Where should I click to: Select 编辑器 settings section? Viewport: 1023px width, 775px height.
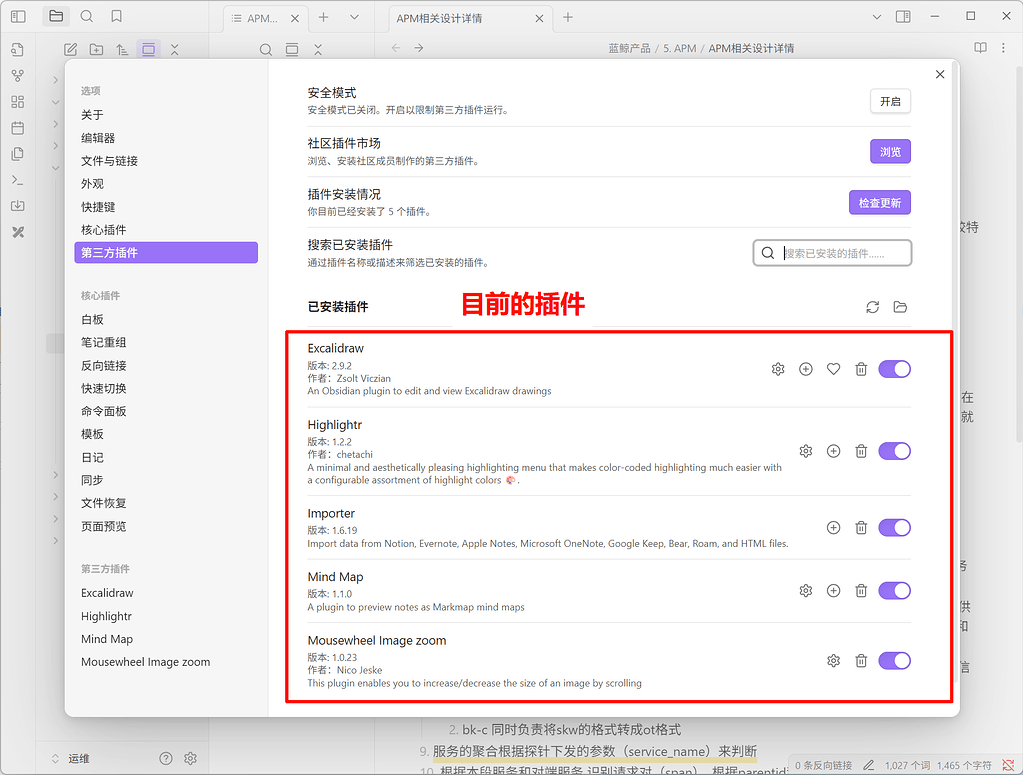click(166, 138)
